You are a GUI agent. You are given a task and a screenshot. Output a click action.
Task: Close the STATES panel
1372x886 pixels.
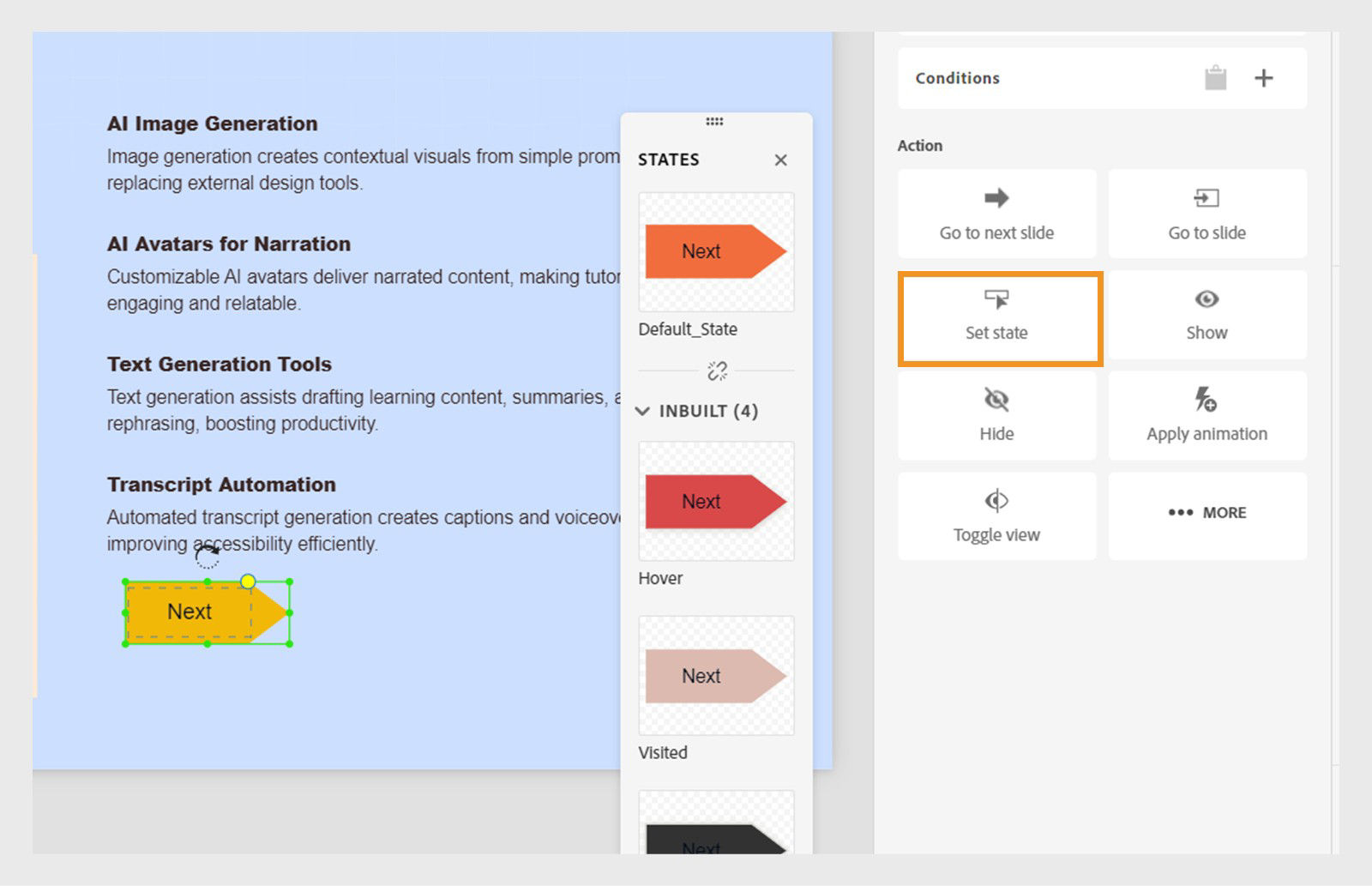coord(780,160)
